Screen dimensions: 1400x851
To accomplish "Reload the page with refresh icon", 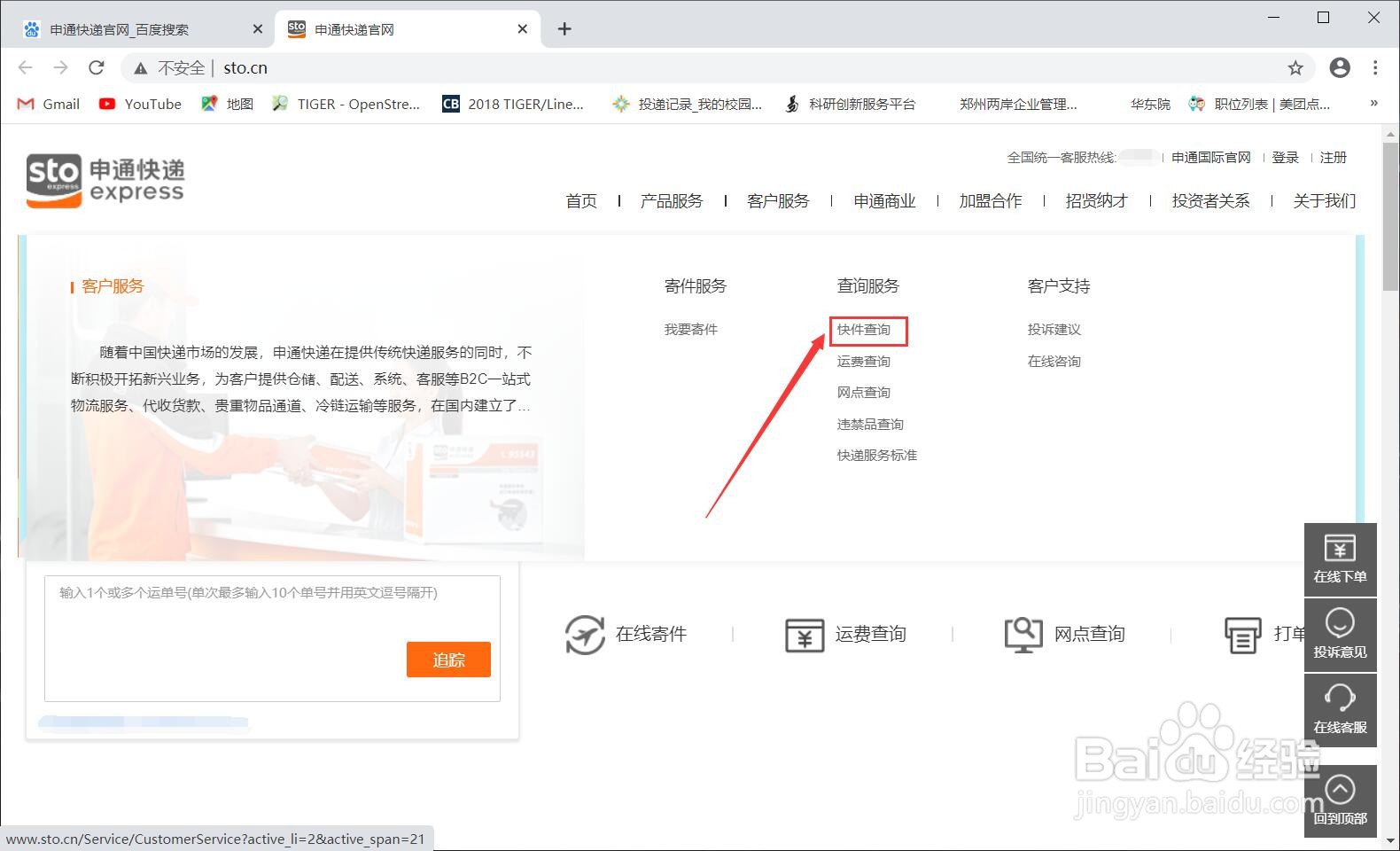I will point(97,67).
